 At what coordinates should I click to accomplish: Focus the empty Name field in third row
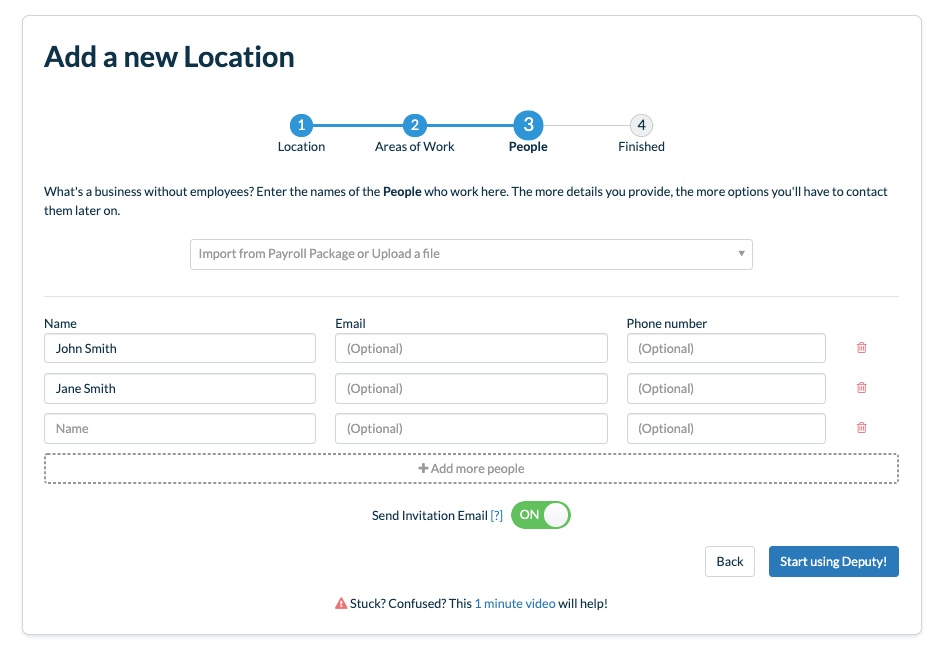pos(180,428)
